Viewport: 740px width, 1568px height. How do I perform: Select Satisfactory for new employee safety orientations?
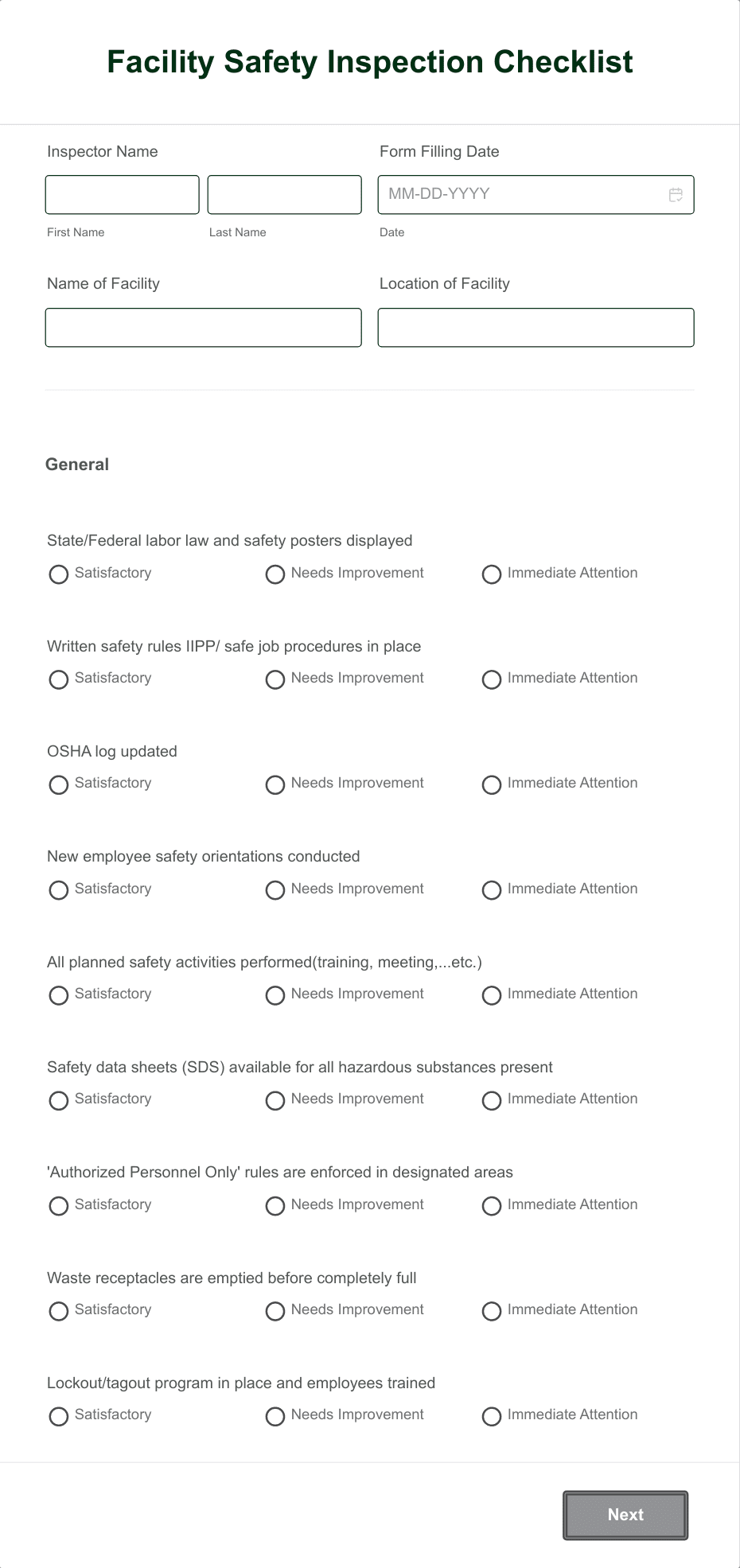point(58,890)
